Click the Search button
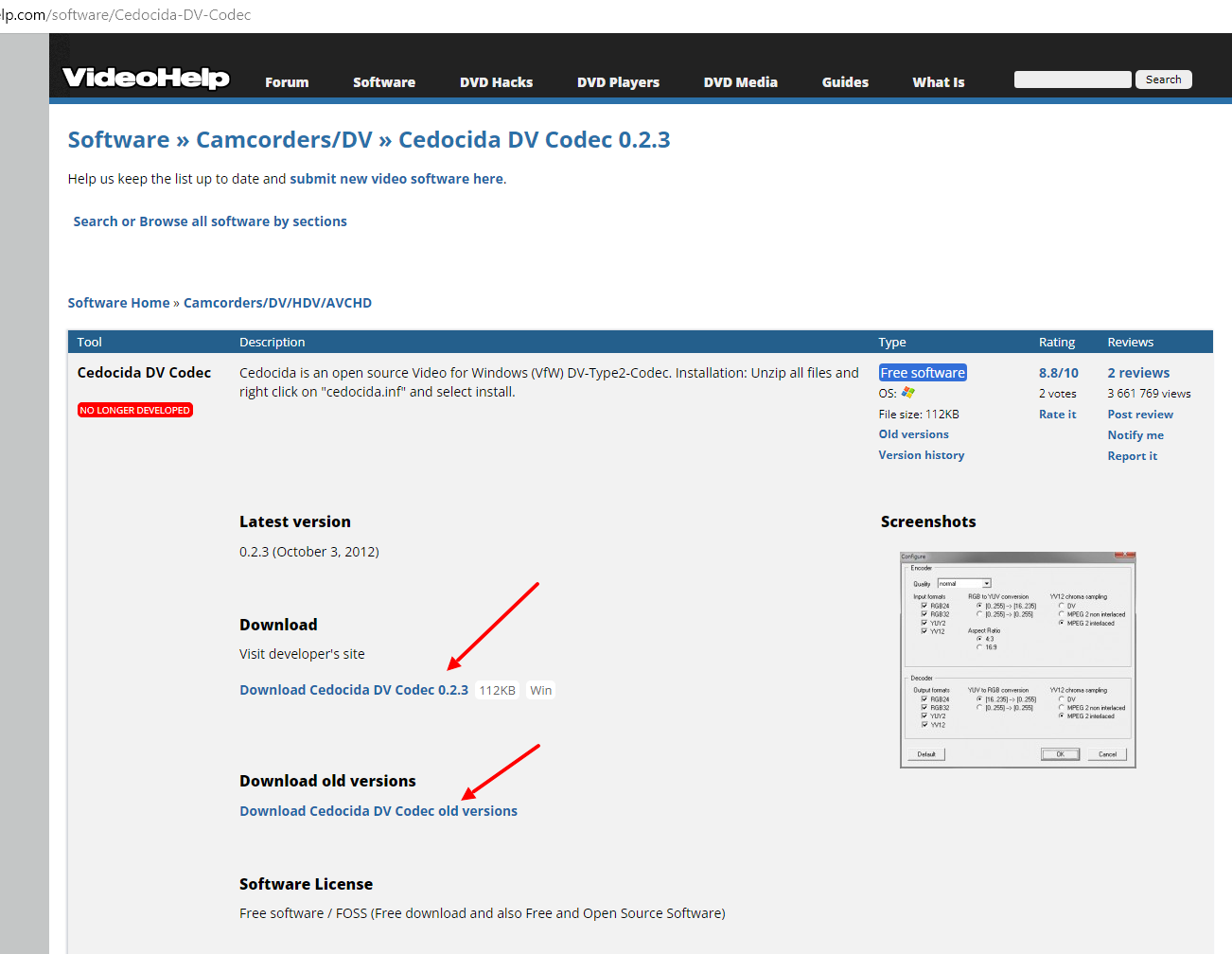 coord(1164,79)
